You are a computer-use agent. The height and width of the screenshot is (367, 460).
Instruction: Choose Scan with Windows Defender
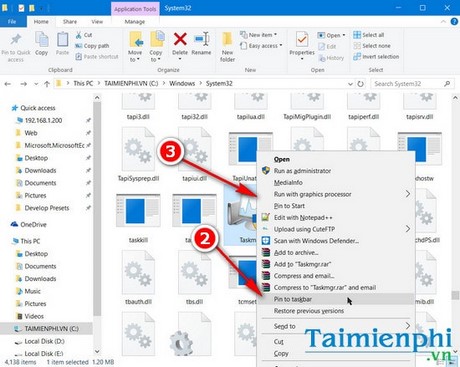click(x=316, y=241)
